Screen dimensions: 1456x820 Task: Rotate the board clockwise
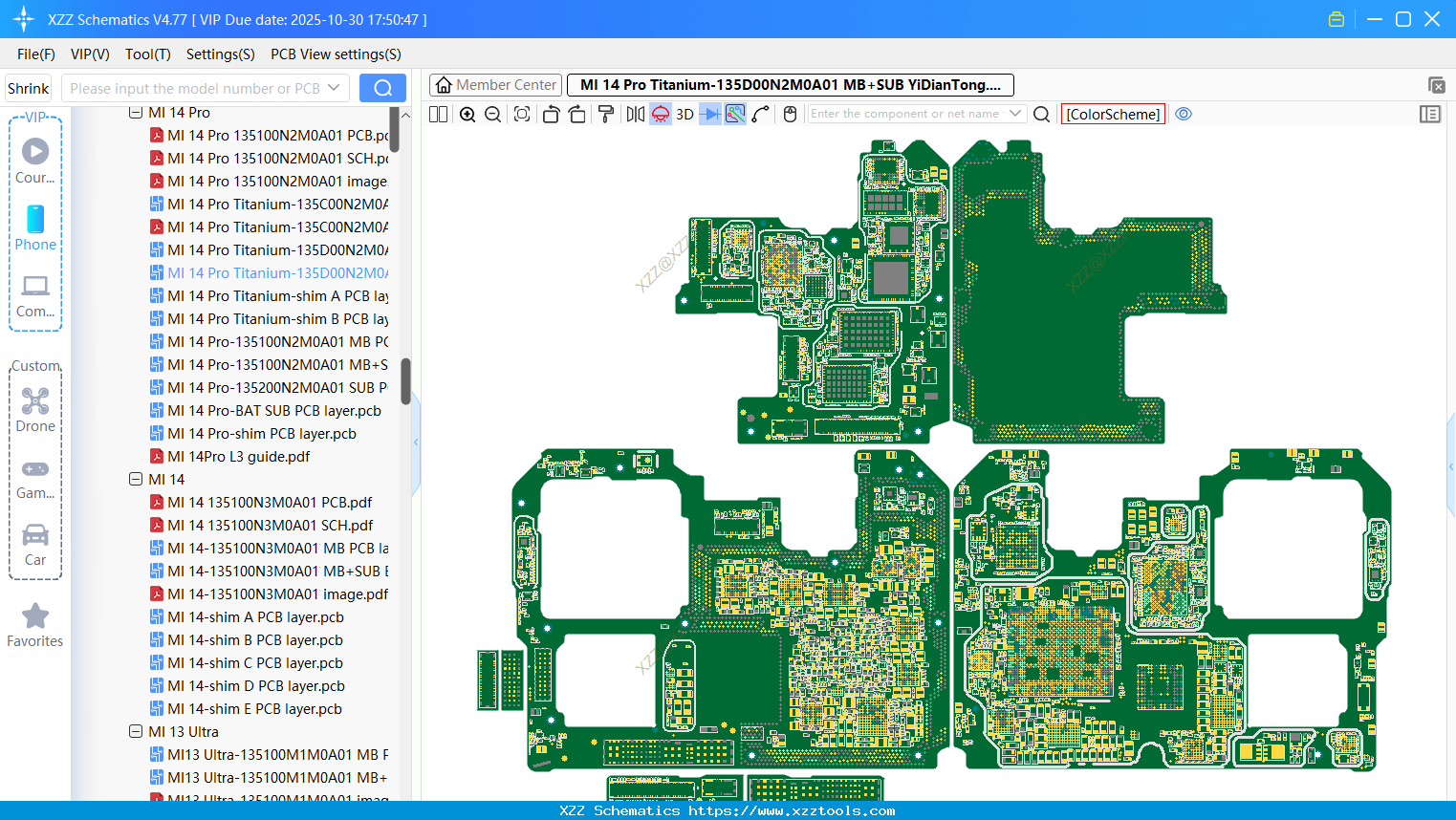577,115
